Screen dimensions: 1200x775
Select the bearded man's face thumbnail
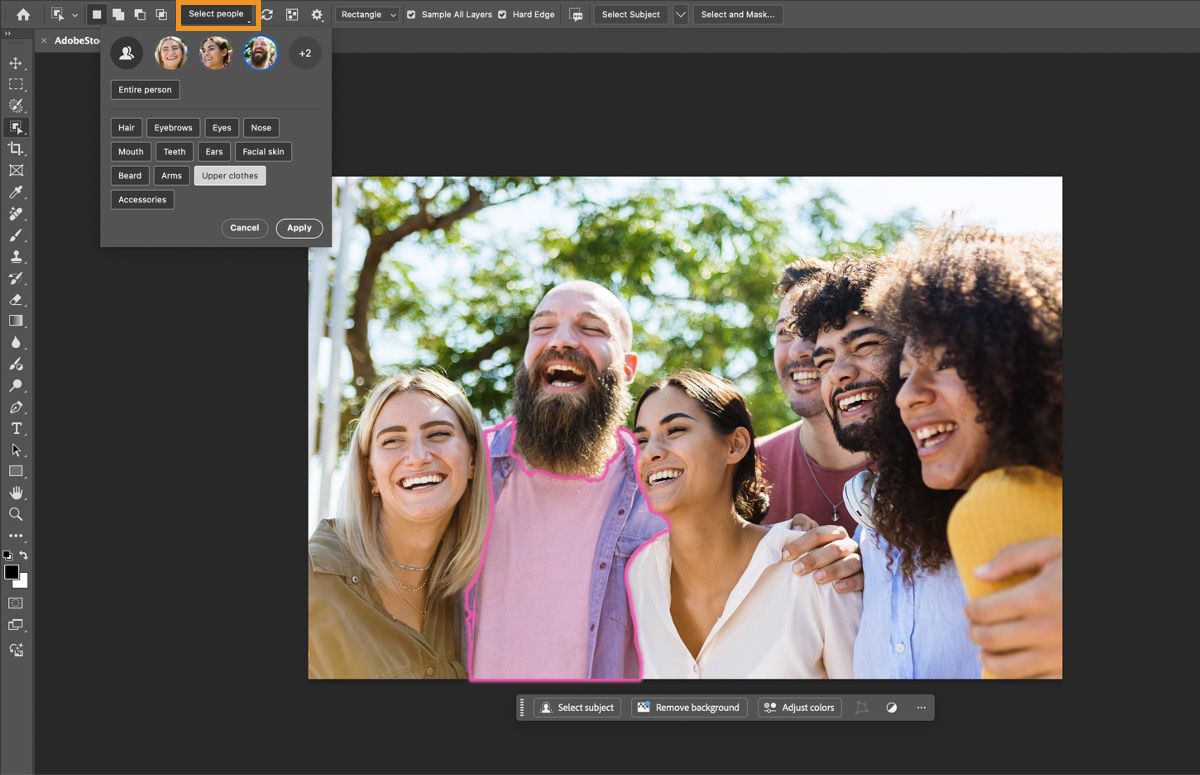[x=260, y=53]
